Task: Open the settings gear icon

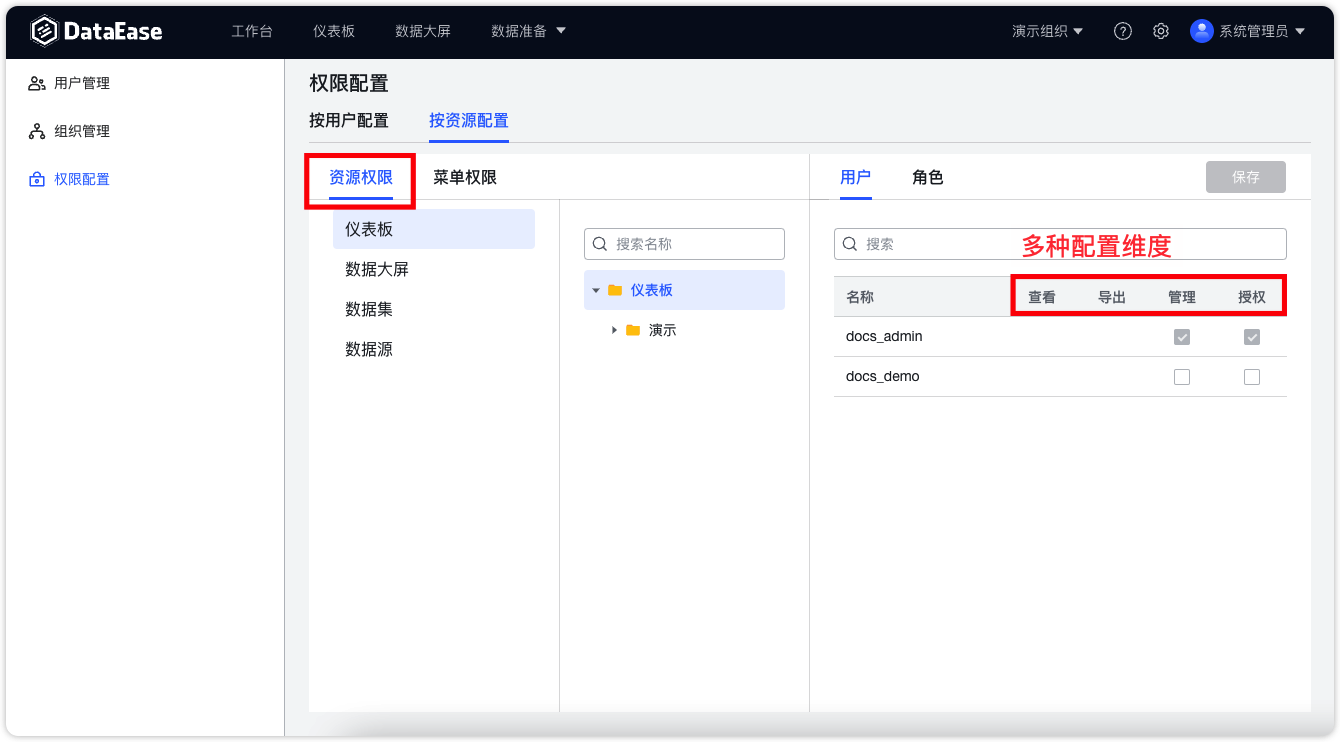Action: [1161, 31]
